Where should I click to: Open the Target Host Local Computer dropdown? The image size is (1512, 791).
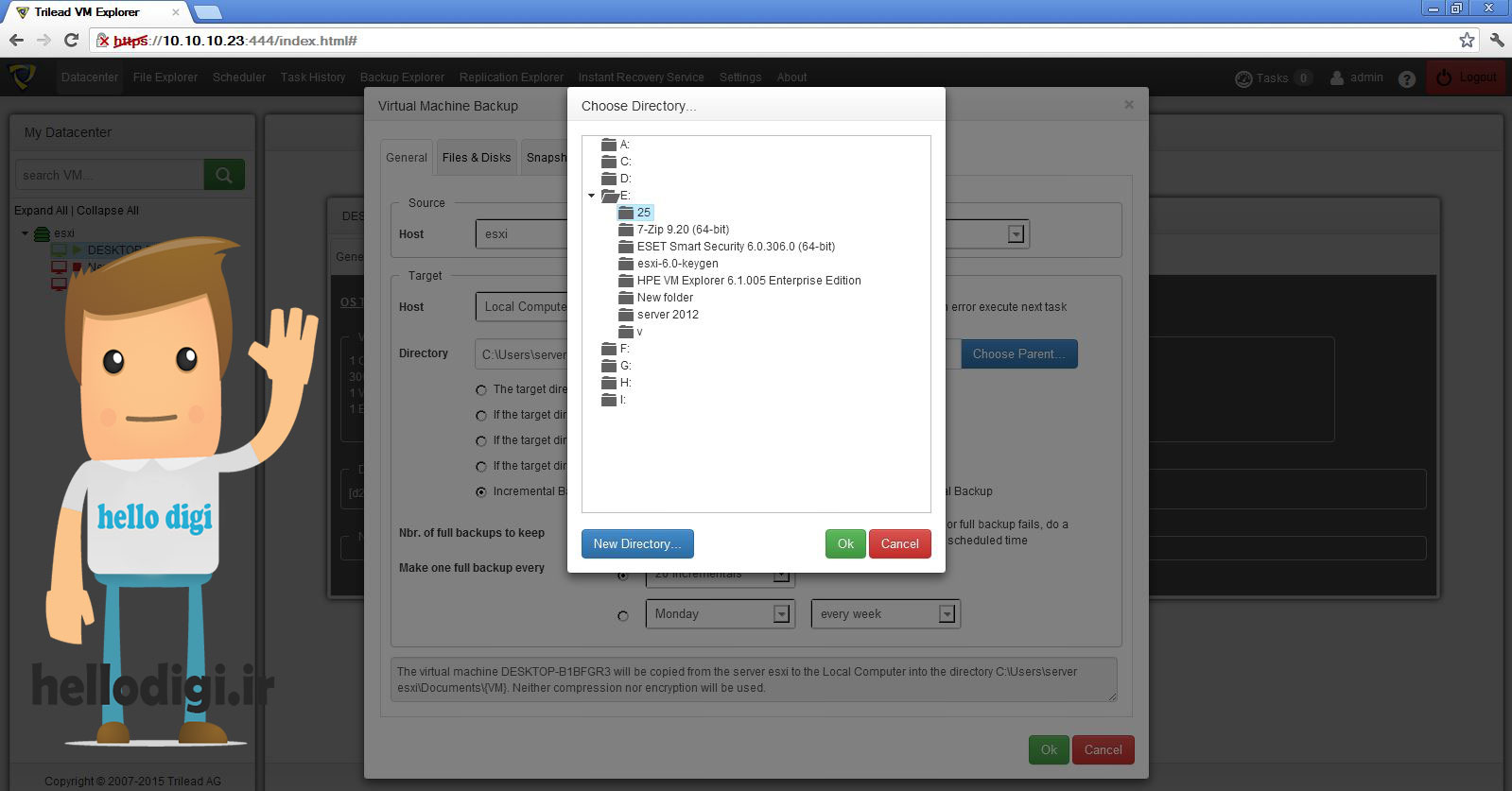pyautogui.click(x=521, y=307)
